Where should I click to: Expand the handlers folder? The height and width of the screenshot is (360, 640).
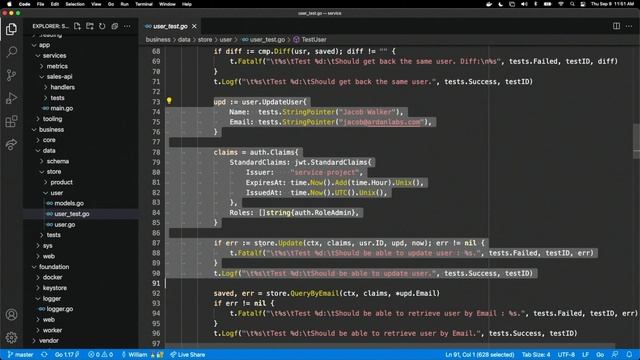tap(62, 87)
